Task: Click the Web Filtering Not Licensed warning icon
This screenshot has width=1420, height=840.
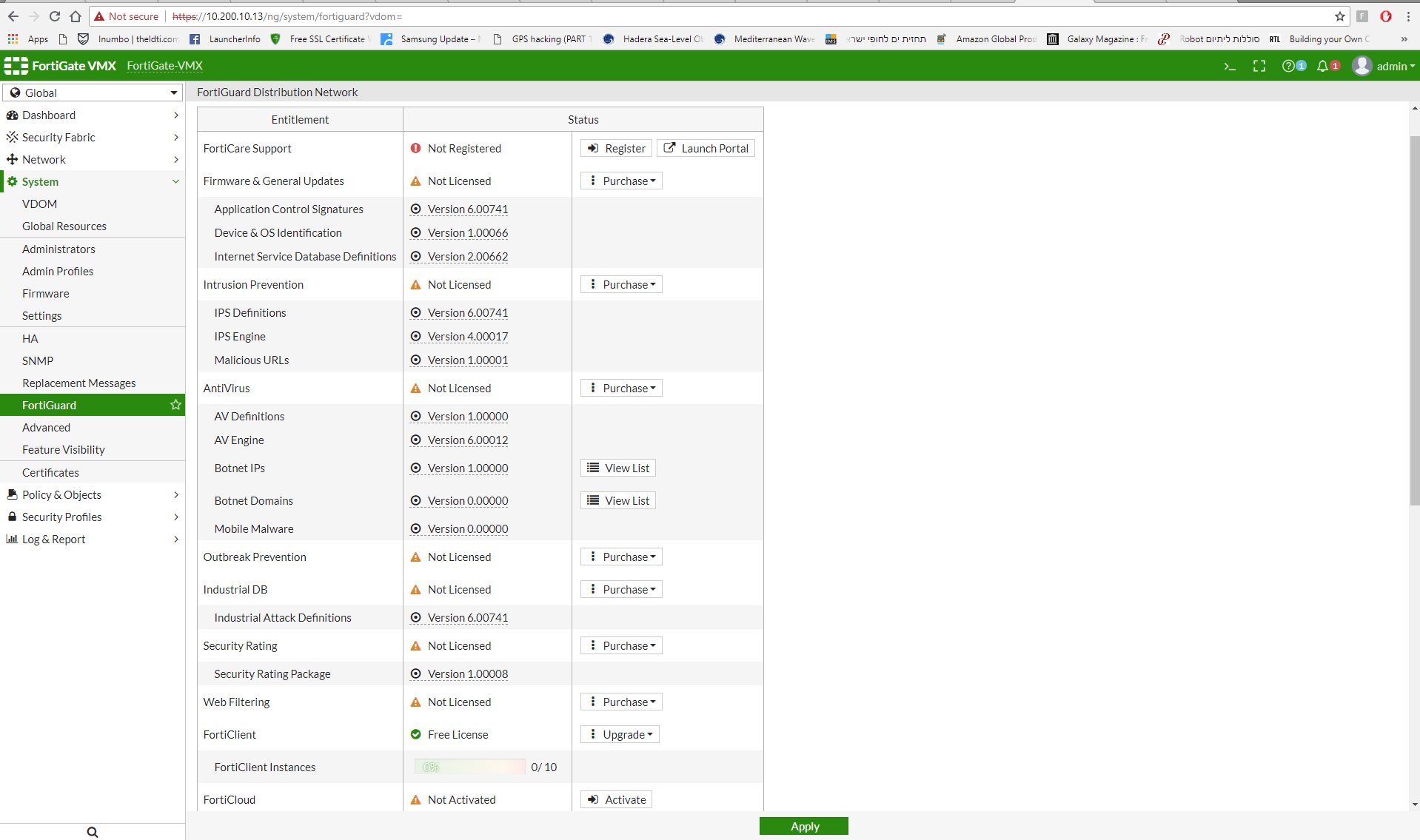Action: click(x=415, y=702)
